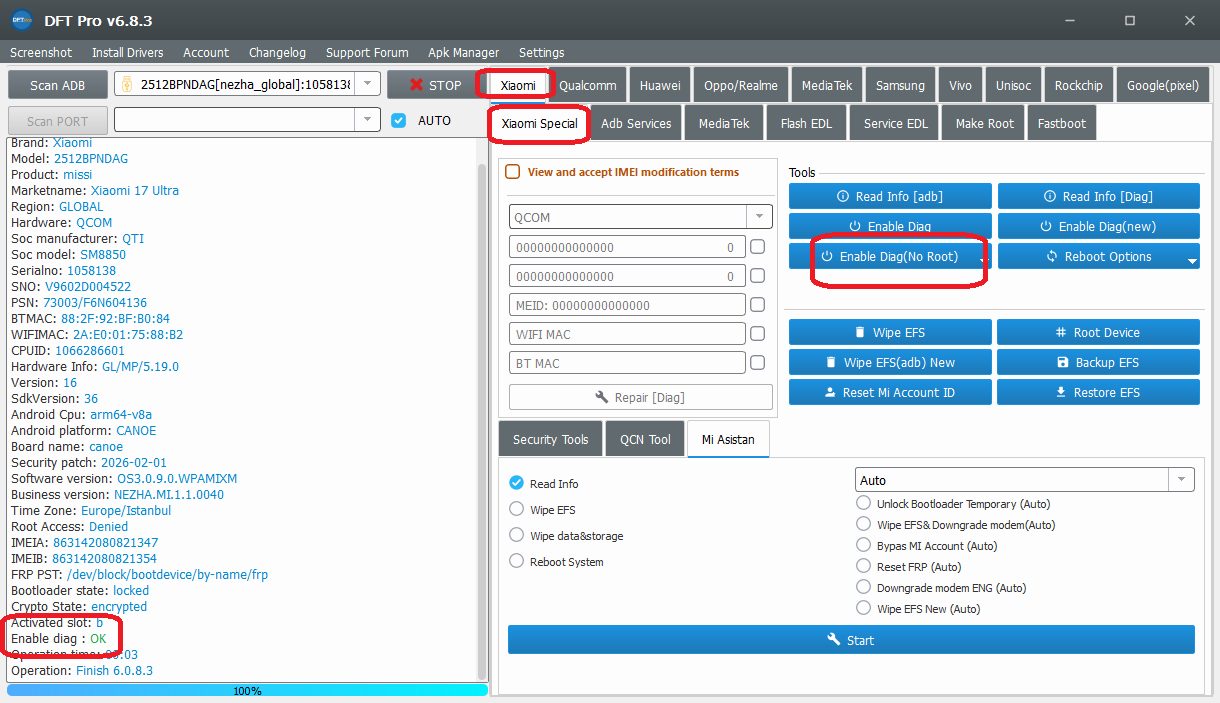1220x703 pixels.
Task: Click the MEID input field
Action: pos(627,305)
